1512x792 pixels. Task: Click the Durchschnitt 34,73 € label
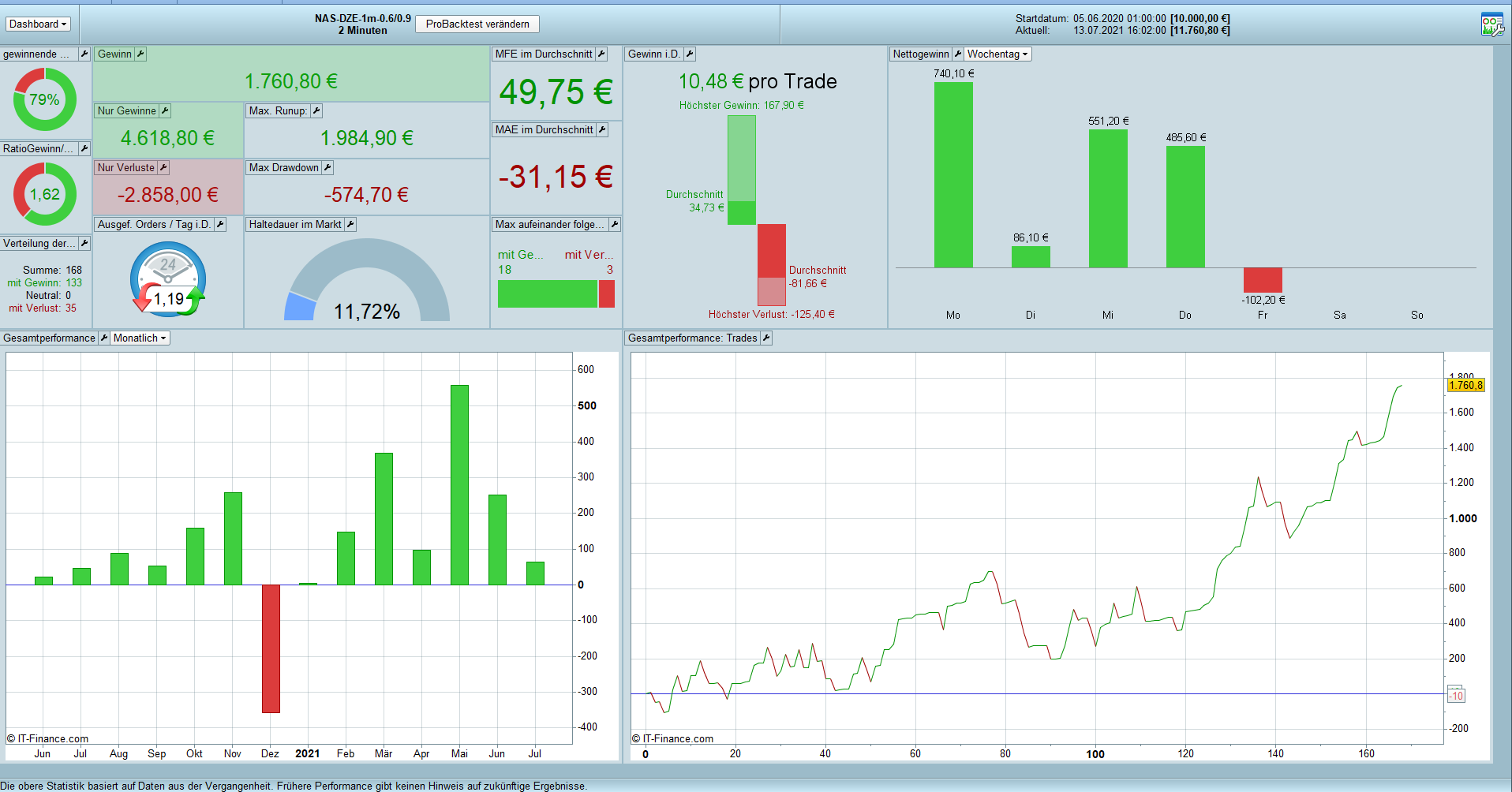point(694,201)
